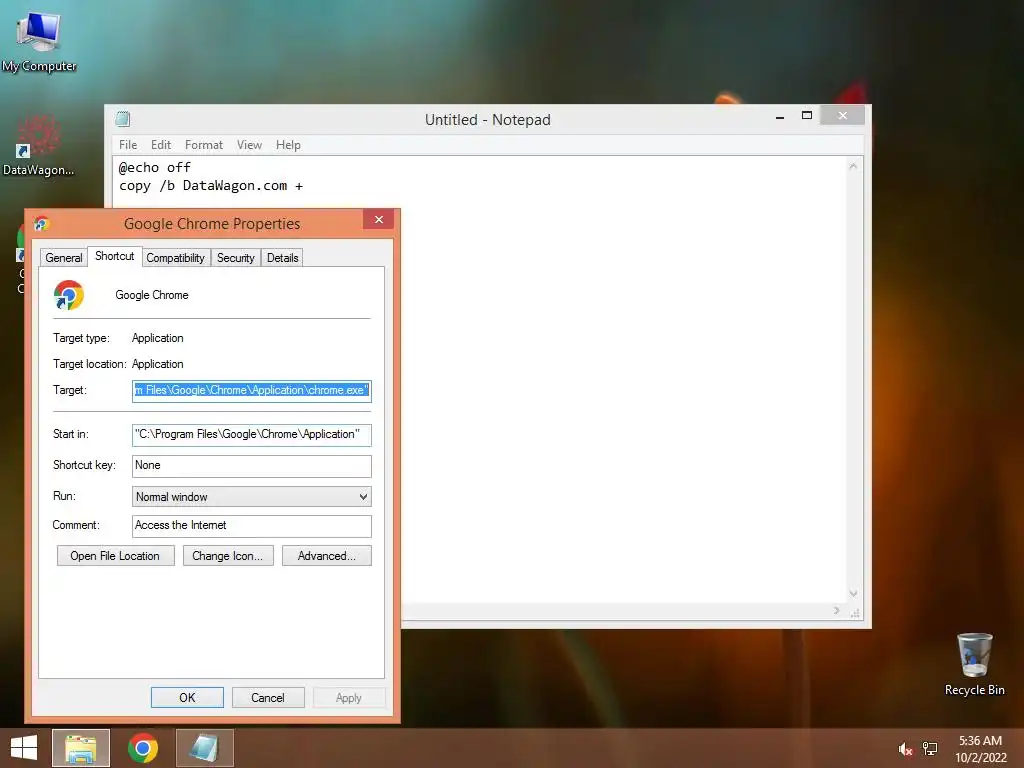This screenshot has width=1024, height=768.
Task: Click the 'Target type:' label
Action: (x=81, y=338)
